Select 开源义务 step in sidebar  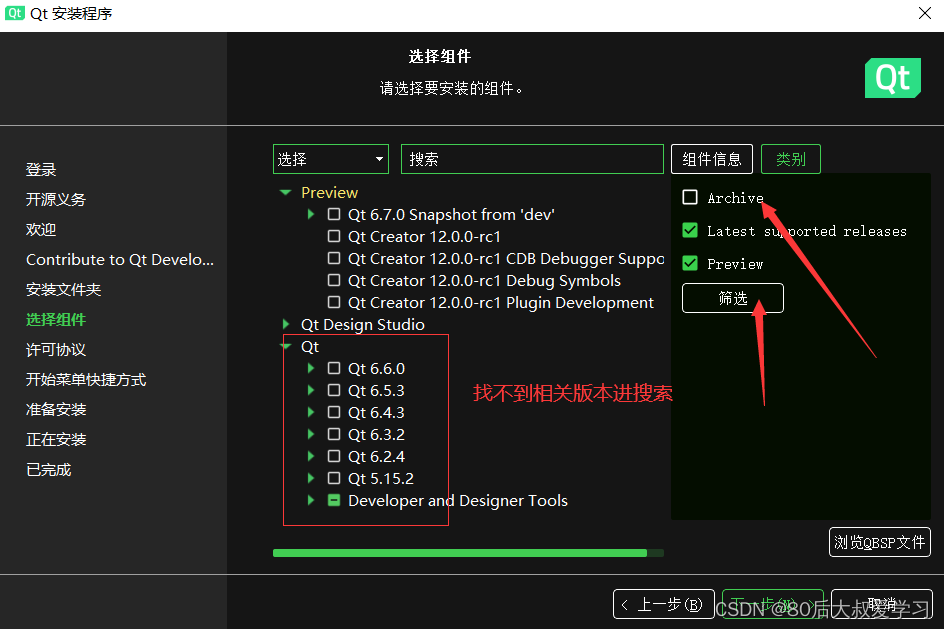pos(56,200)
